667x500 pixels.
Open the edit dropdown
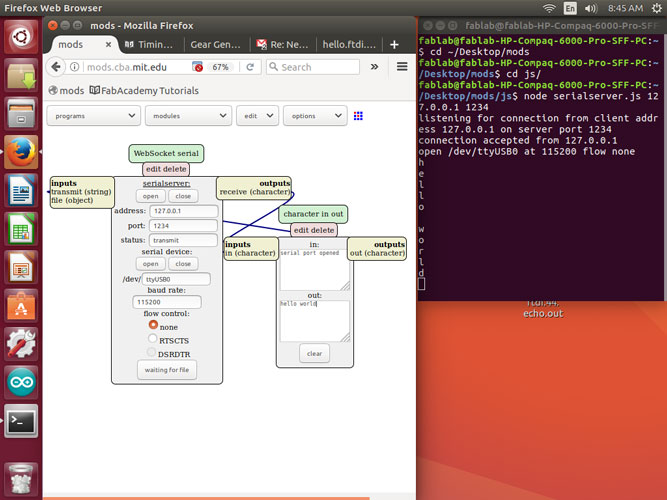click(x=257, y=116)
